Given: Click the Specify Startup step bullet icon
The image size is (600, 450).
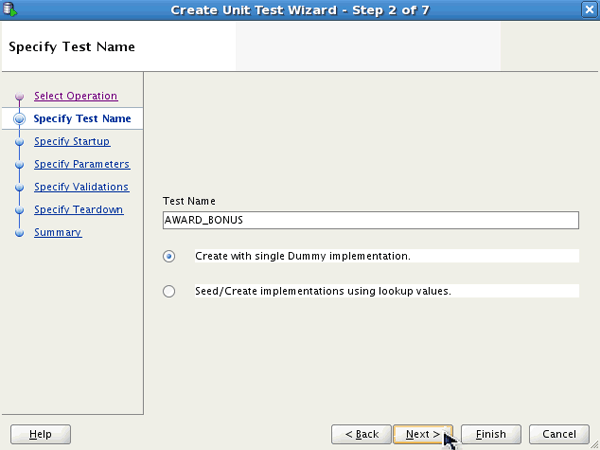Looking at the screenshot, I should [19, 142].
